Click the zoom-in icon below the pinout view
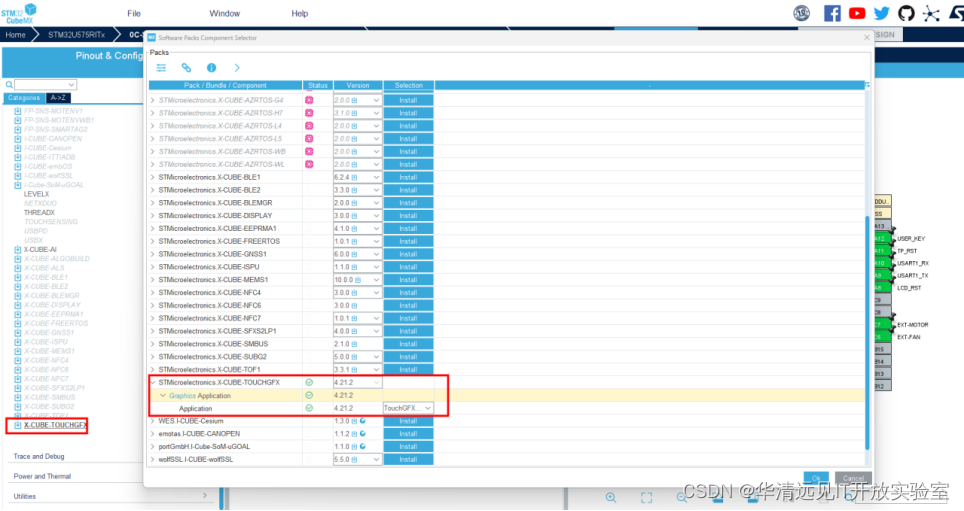964x511 pixels. click(x=610, y=497)
